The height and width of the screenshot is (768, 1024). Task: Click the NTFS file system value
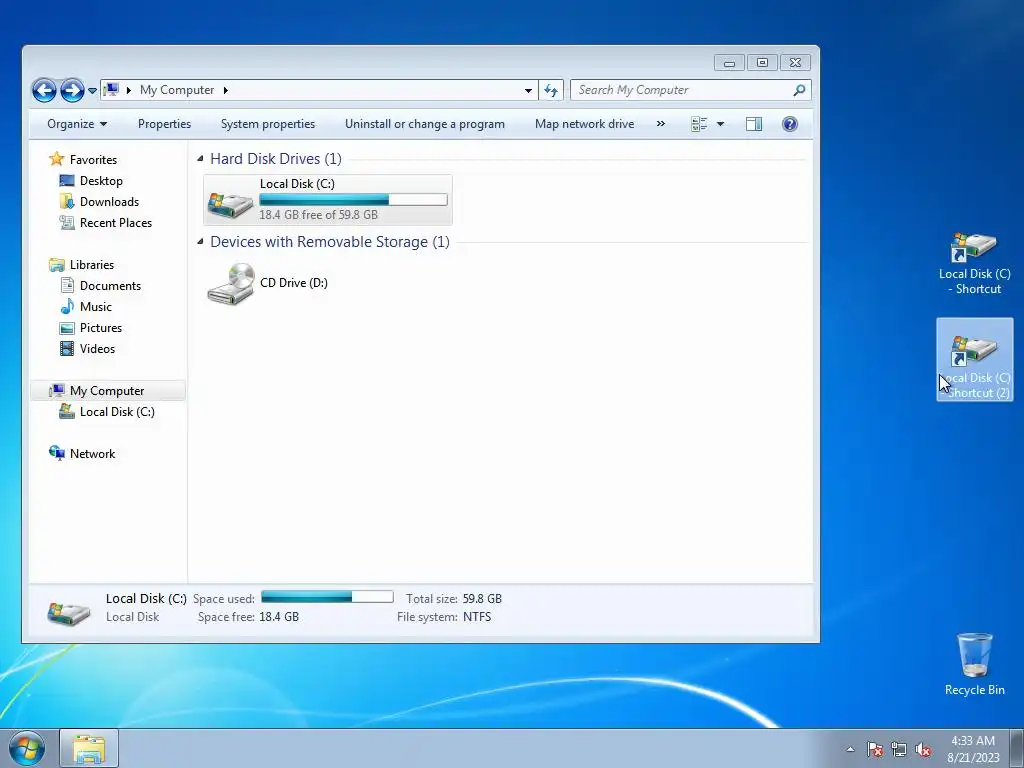click(477, 616)
